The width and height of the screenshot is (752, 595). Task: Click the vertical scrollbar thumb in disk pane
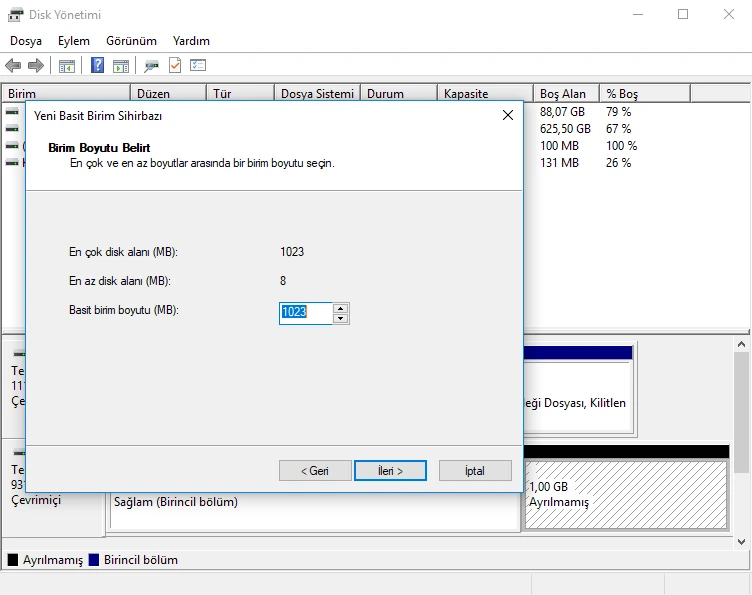pyautogui.click(x=741, y=412)
